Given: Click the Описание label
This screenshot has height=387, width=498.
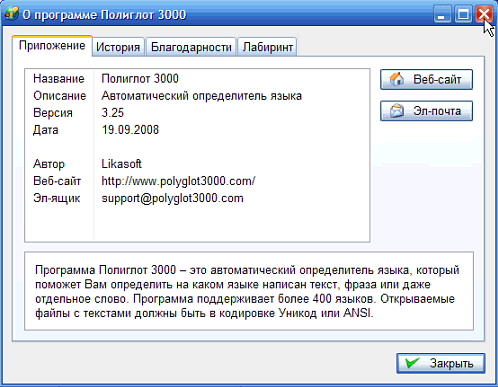Looking at the screenshot, I should (x=60, y=96).
